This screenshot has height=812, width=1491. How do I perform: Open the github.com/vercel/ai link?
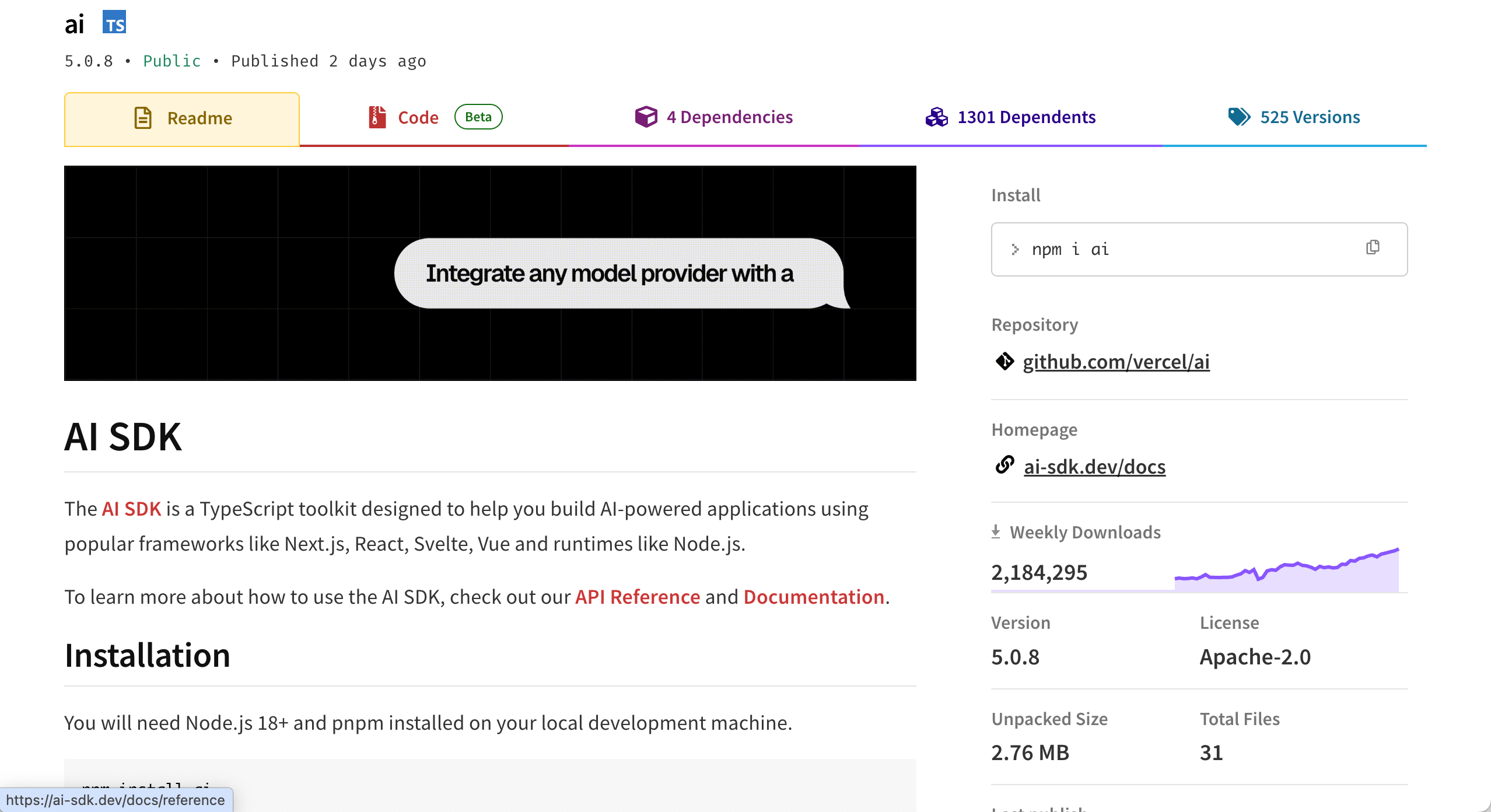pyautogui.click(x=1116, y=361)
